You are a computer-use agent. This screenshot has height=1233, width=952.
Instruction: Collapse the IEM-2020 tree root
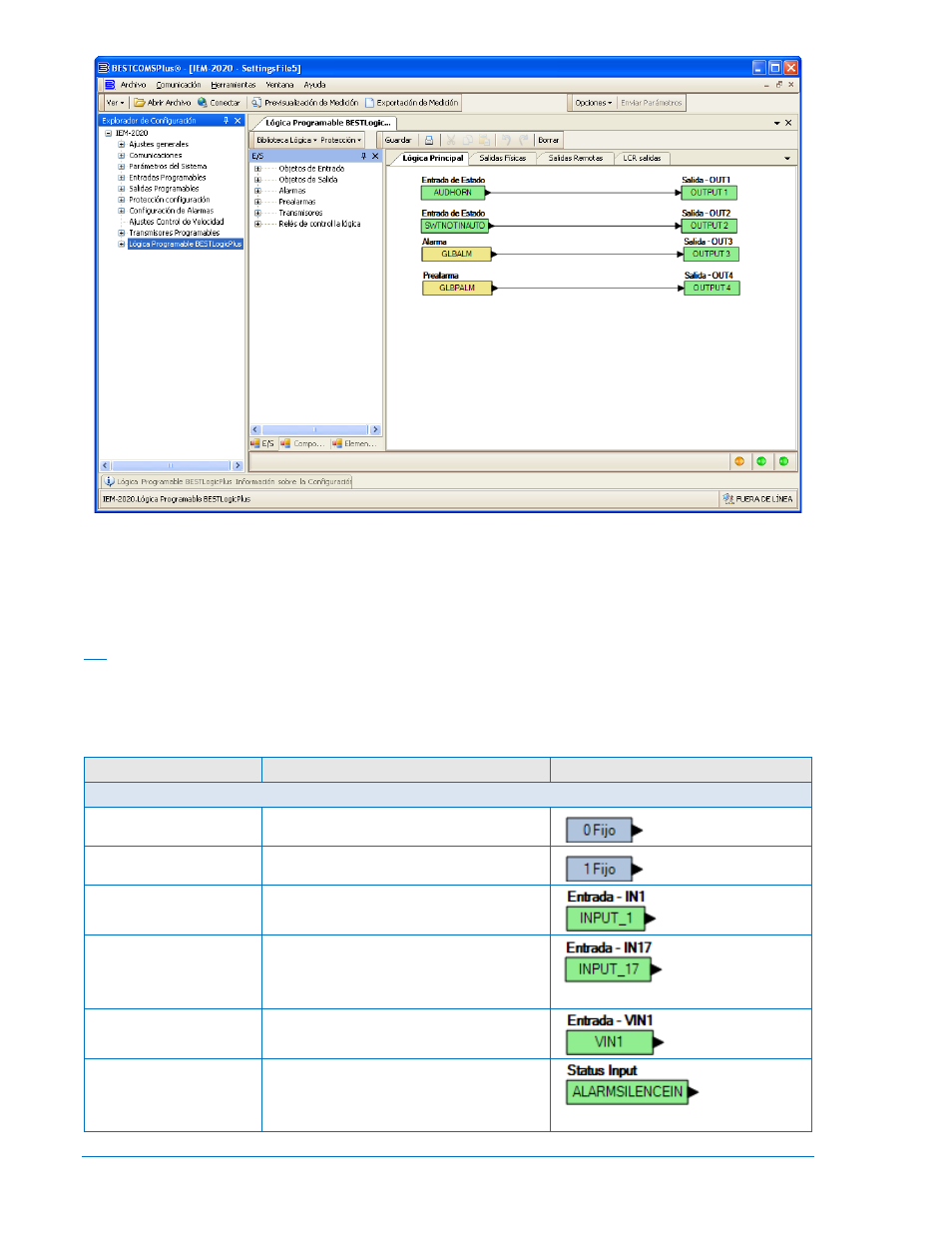109,133
